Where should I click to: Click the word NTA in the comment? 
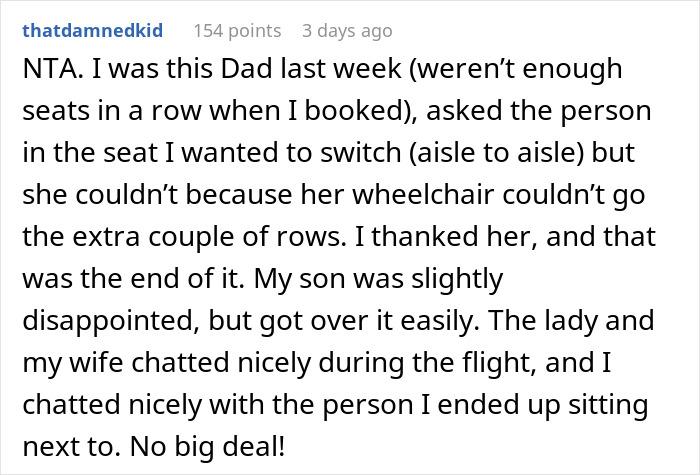[x=50, y=69]
